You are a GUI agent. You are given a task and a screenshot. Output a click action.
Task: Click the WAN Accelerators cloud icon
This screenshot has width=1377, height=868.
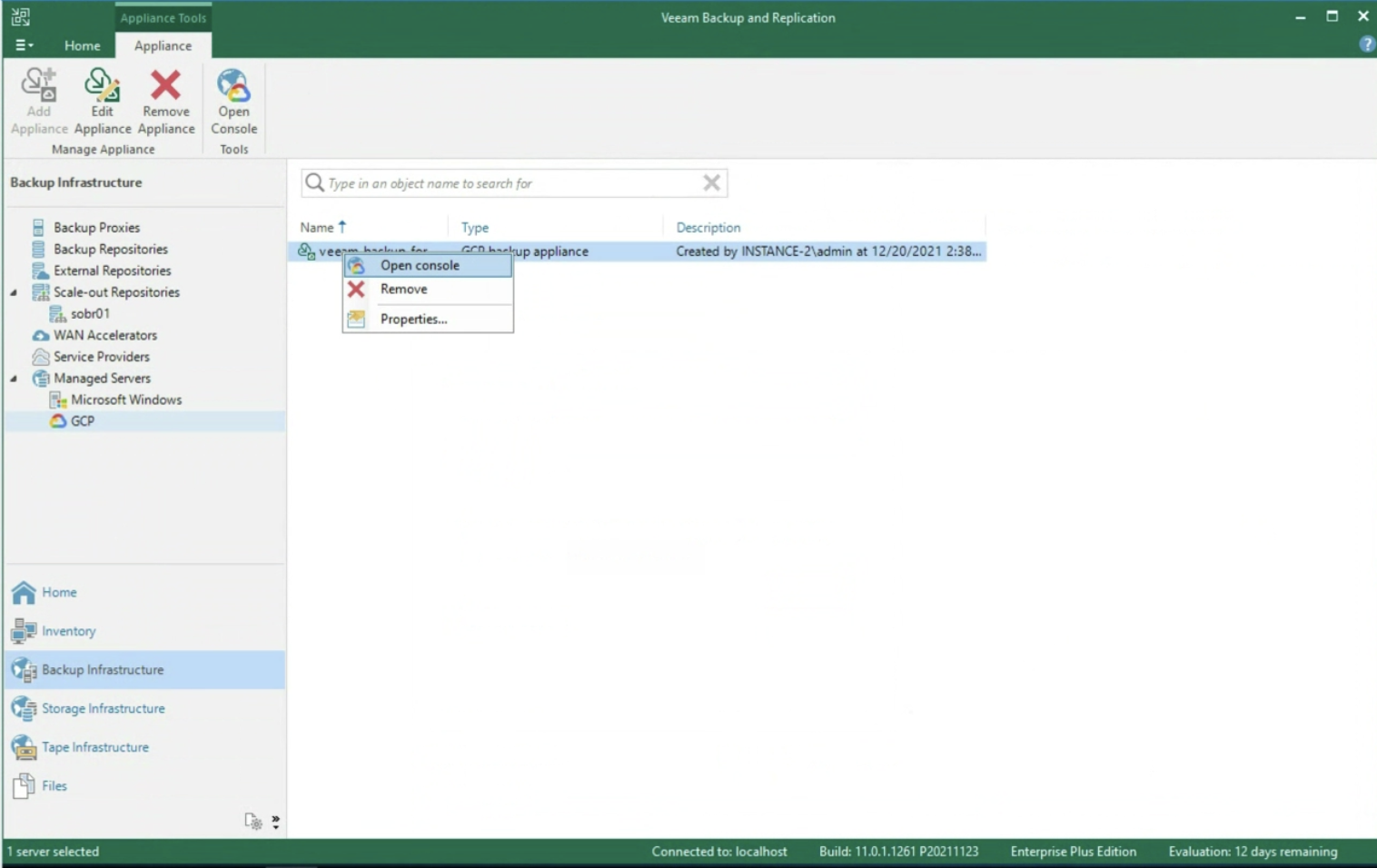[x=40, y=335]
